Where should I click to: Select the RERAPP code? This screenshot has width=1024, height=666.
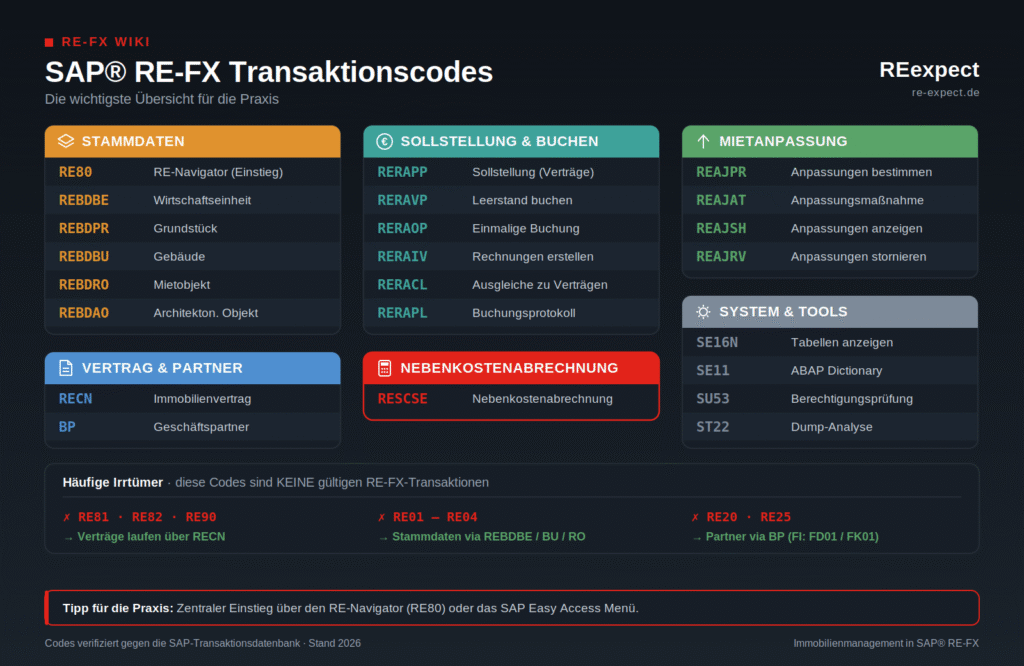click(402, 172)
